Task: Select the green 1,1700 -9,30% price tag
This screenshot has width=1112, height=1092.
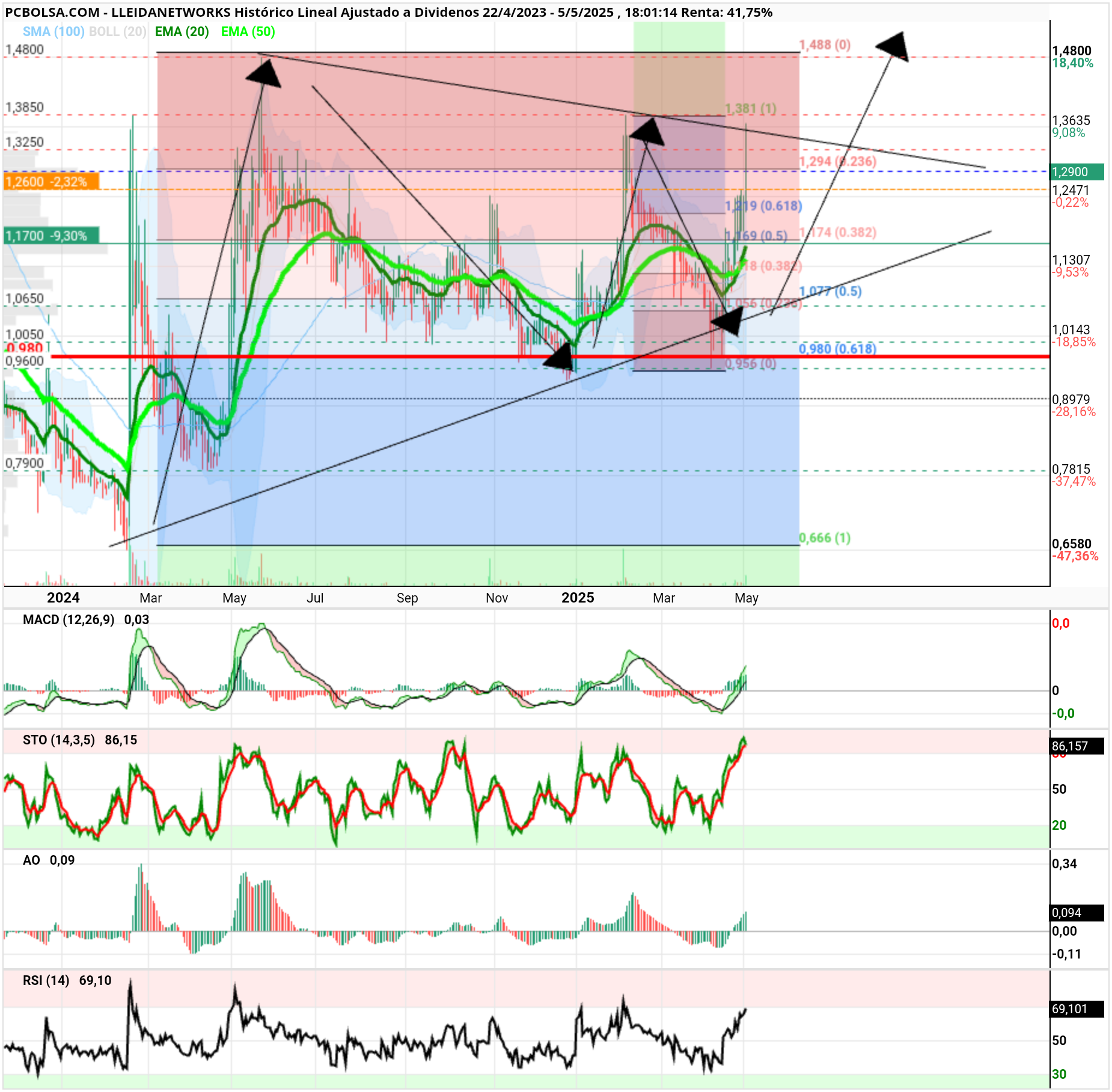Action: click(x=52, y=236)
